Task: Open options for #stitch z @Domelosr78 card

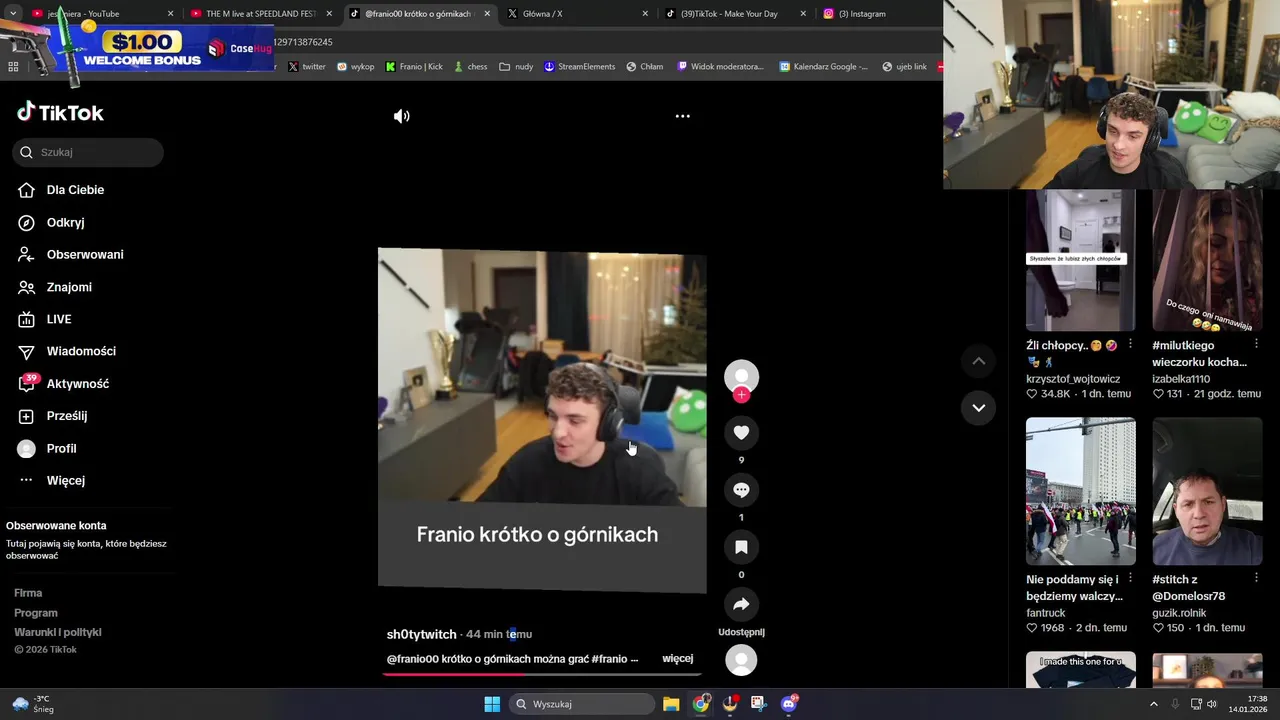Action: click(1256, 578)
